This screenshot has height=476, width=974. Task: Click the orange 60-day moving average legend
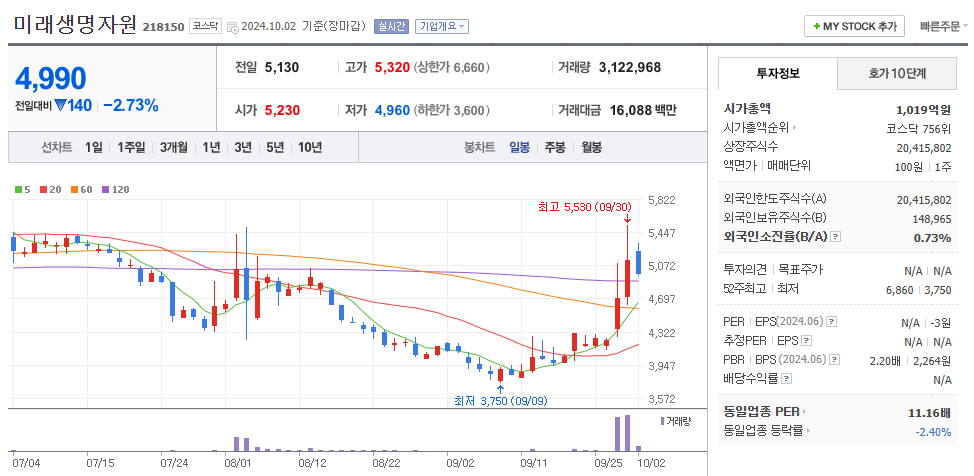[81, 190]
